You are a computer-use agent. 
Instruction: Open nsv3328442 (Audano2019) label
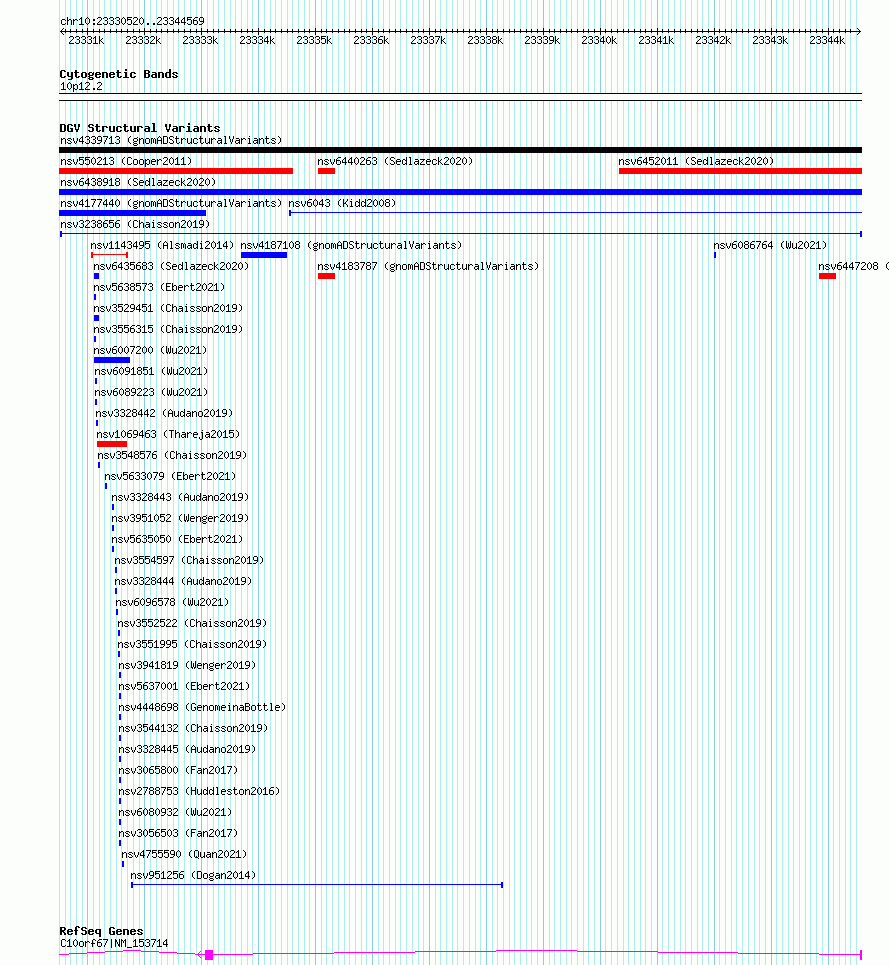[x=164, y=413]
